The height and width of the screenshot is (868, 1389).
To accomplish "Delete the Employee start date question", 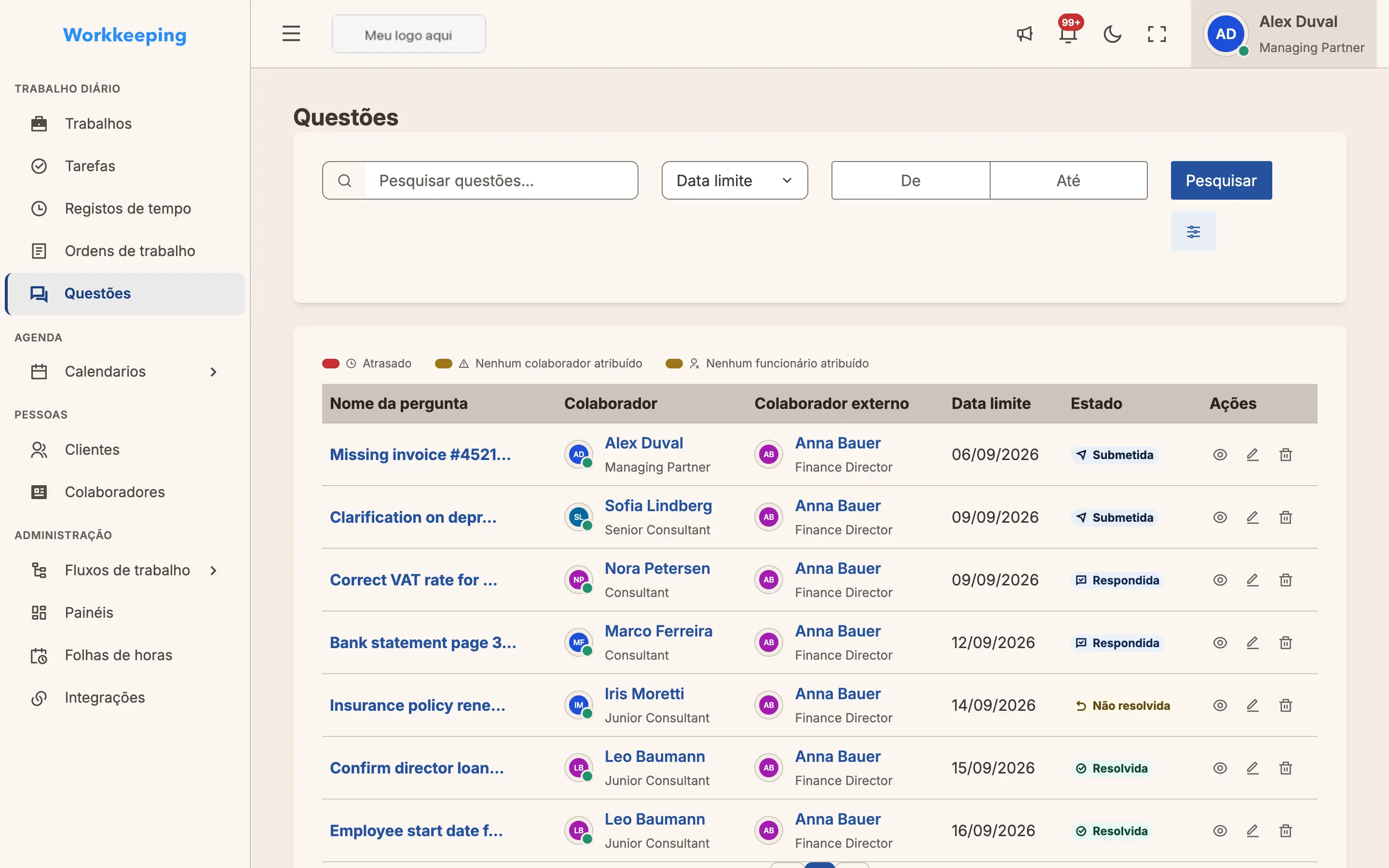I will [x=1286, y=831].
